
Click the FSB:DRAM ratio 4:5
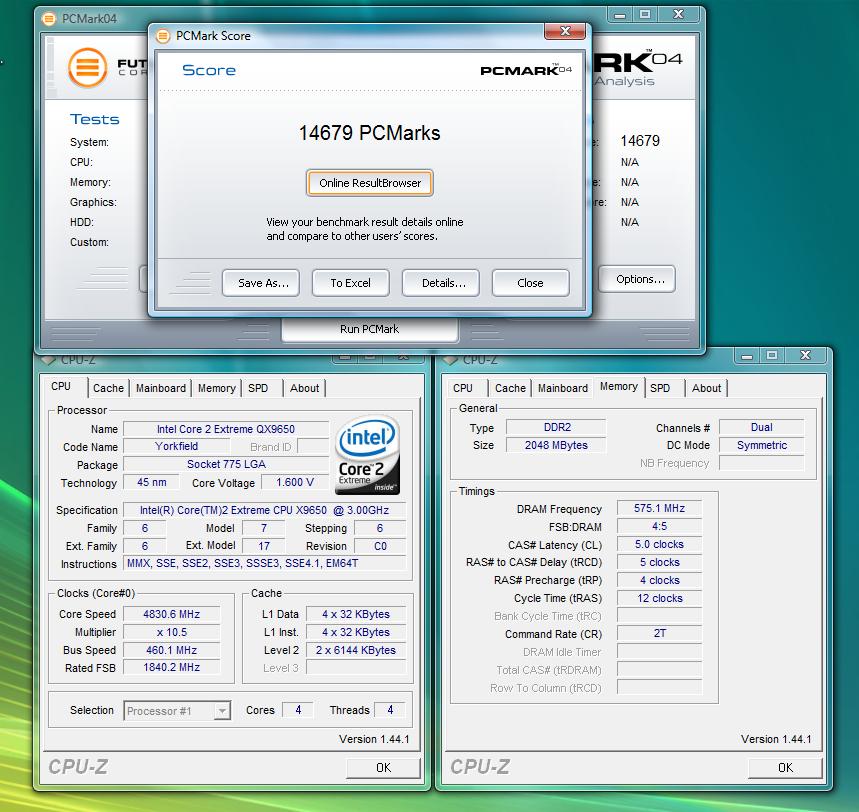[660, 527]
